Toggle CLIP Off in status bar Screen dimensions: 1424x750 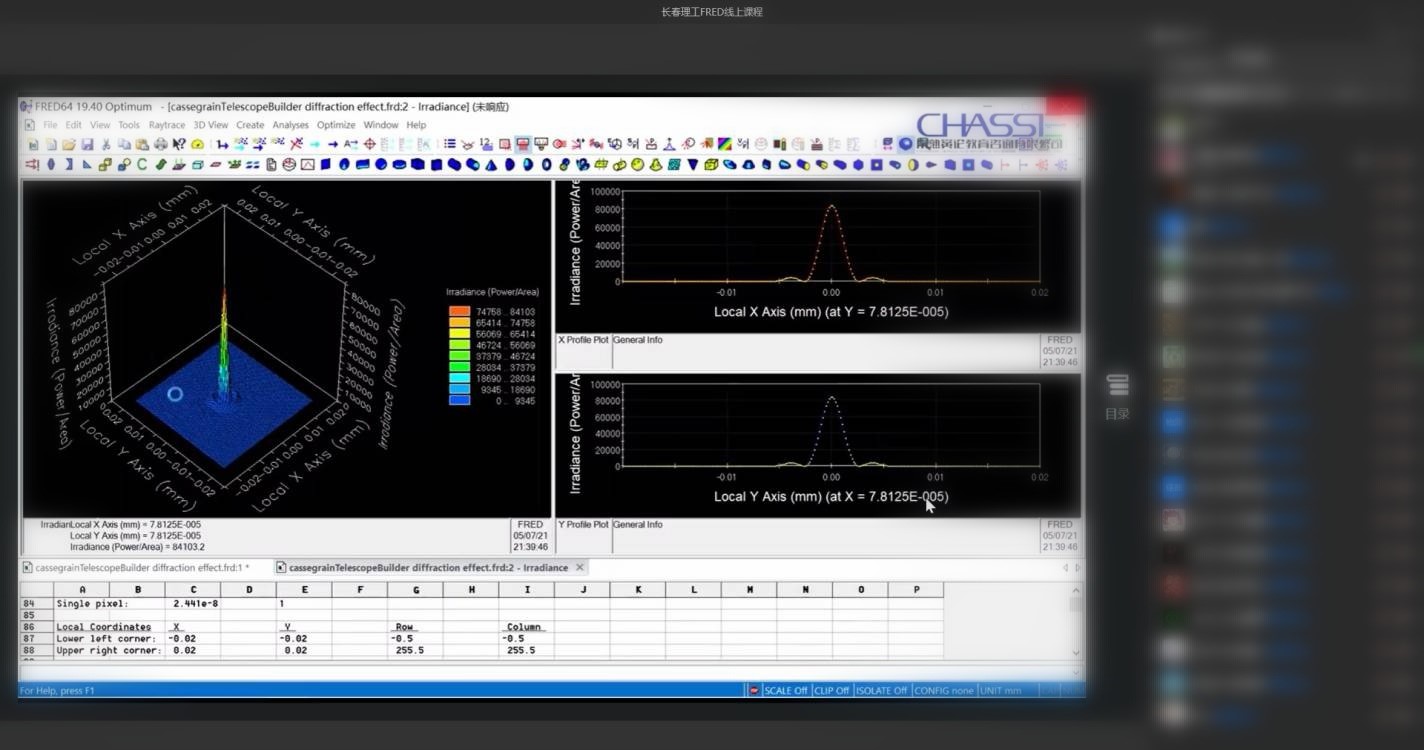(x=831, y=691)
